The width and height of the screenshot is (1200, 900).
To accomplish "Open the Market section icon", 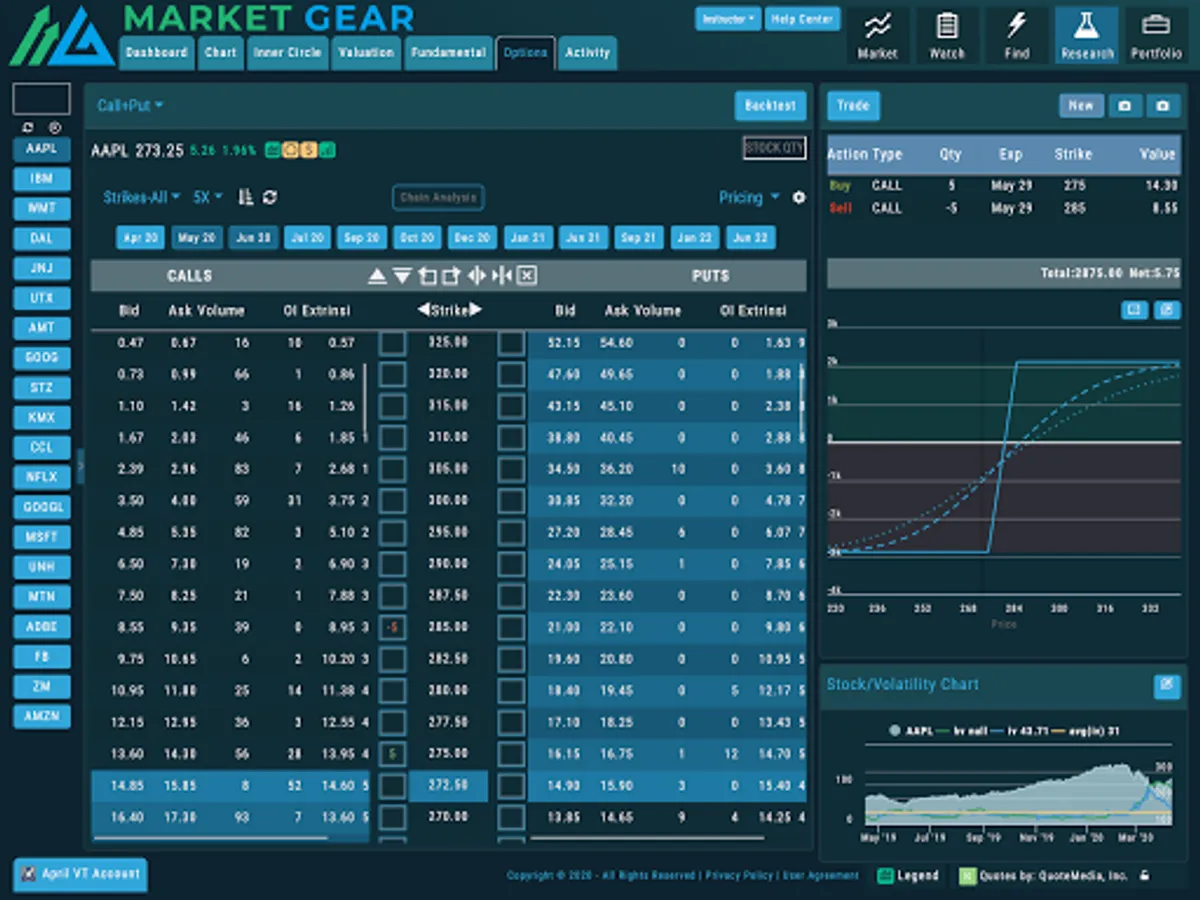I will [x=877, y=36].
